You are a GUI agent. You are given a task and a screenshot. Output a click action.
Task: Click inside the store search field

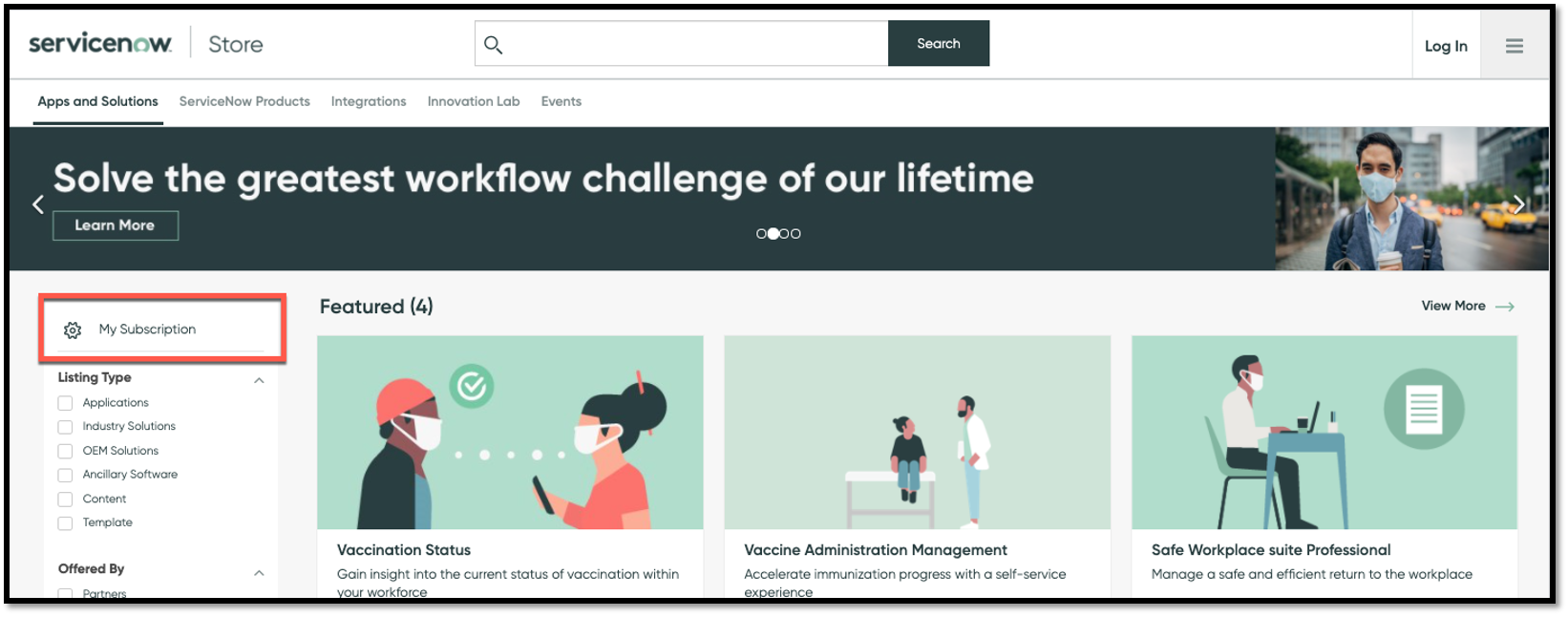[x=695, y=44]
